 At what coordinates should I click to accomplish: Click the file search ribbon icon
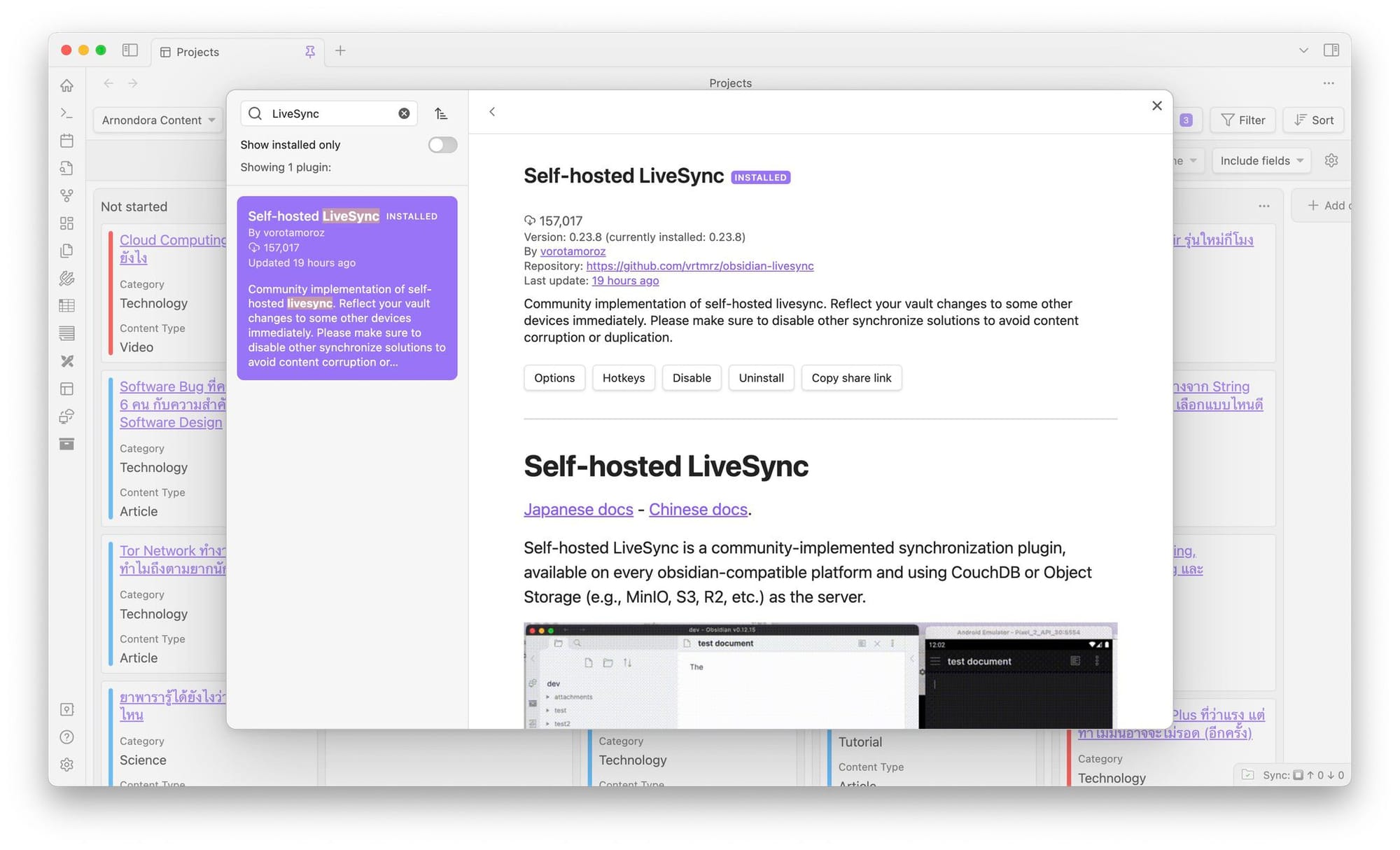66,168
